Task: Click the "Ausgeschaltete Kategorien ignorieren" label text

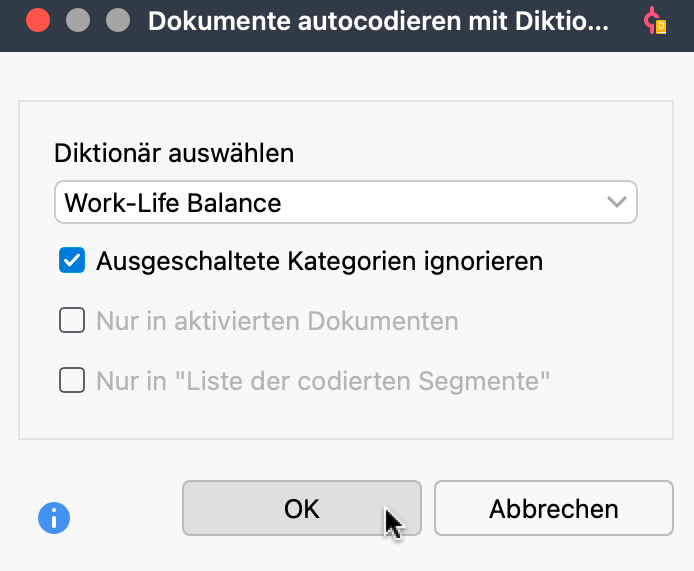Action: (319, 262)
